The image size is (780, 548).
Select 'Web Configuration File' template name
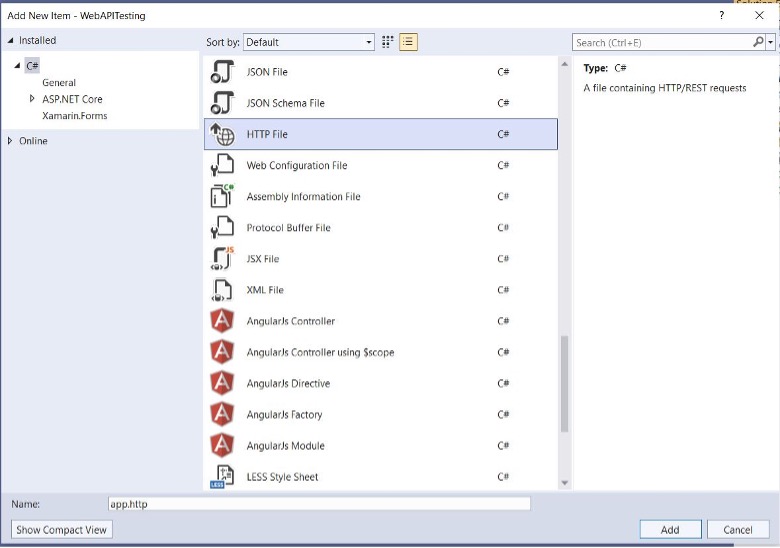click(x=297, y=165)
